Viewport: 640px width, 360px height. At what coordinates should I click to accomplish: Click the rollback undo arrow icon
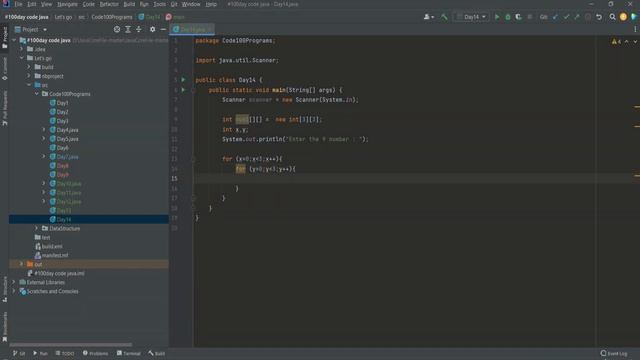click(x=599, y=17)
